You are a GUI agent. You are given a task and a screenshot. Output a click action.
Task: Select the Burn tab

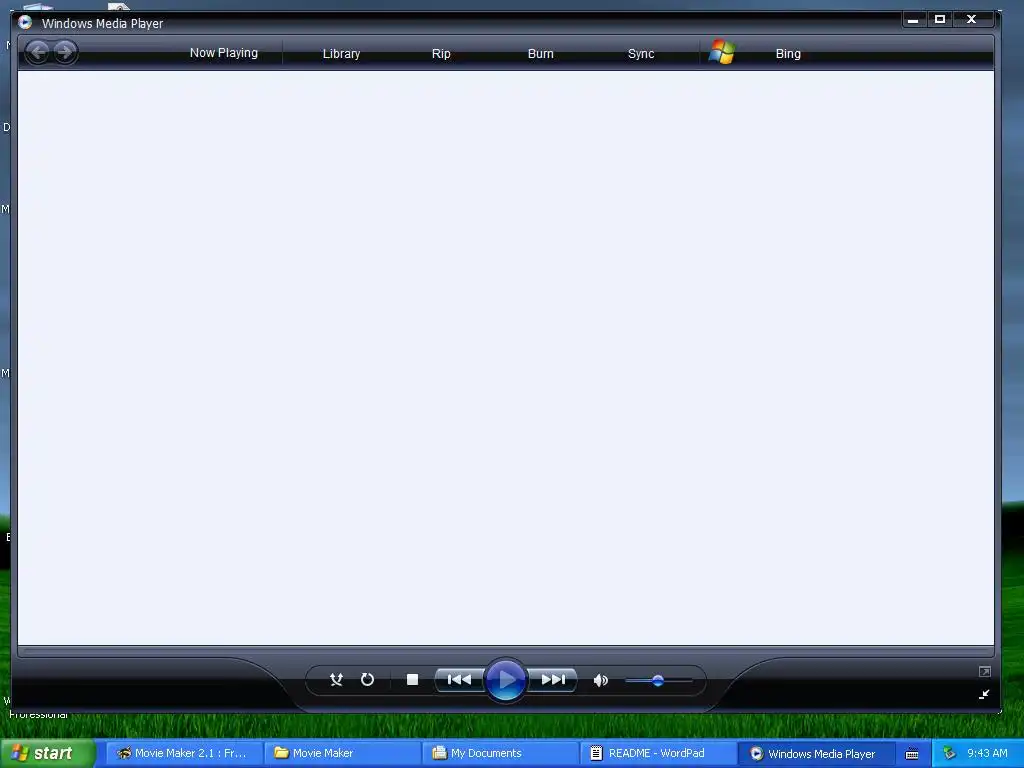(x=540, y=54)
